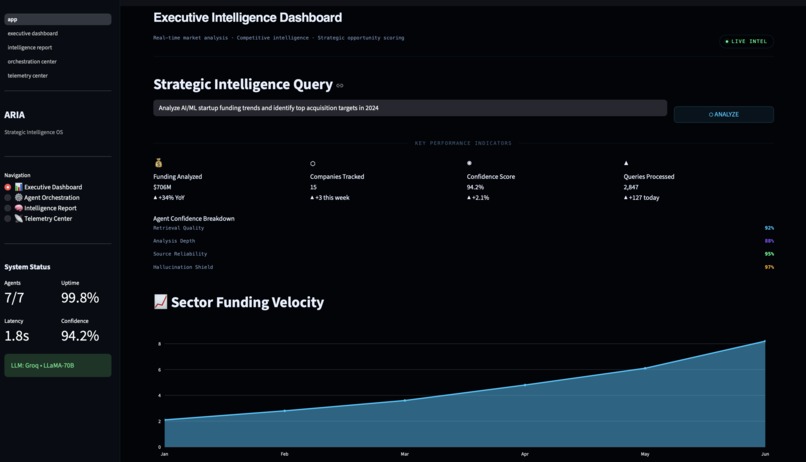Click the Retrieval Quality label
Viewport: 806px width, 462px height.
[x=178, y=228]
